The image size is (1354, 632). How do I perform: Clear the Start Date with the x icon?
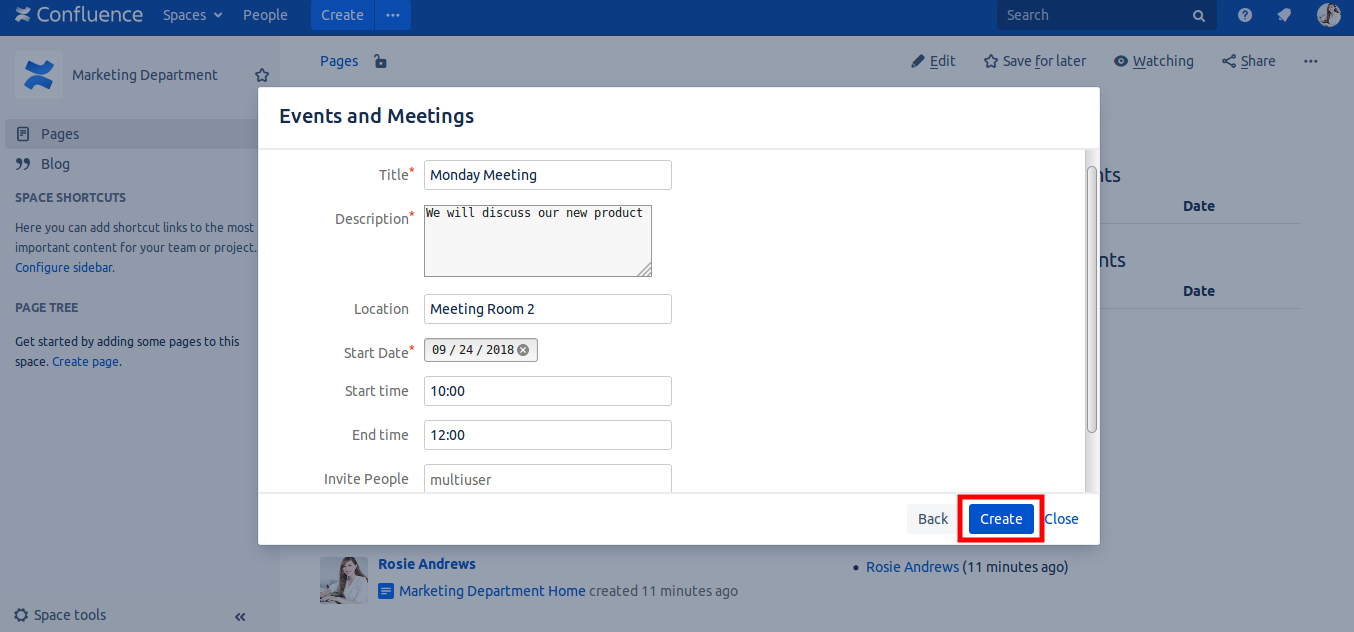524,349
